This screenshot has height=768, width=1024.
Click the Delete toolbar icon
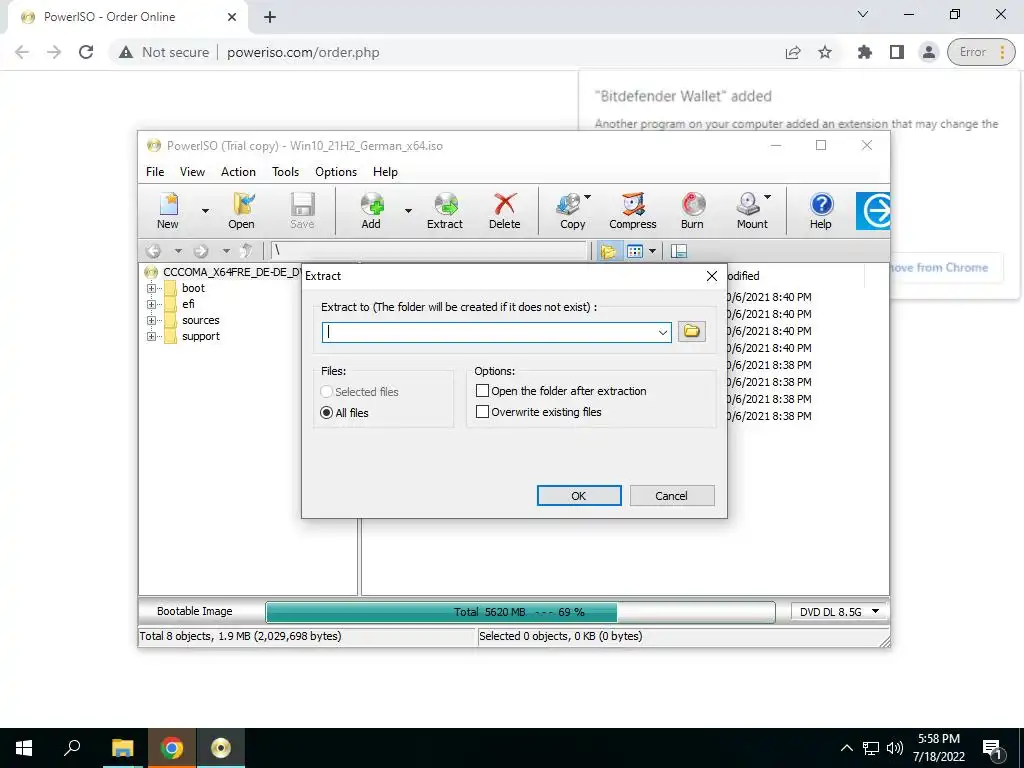click(505, 210)
